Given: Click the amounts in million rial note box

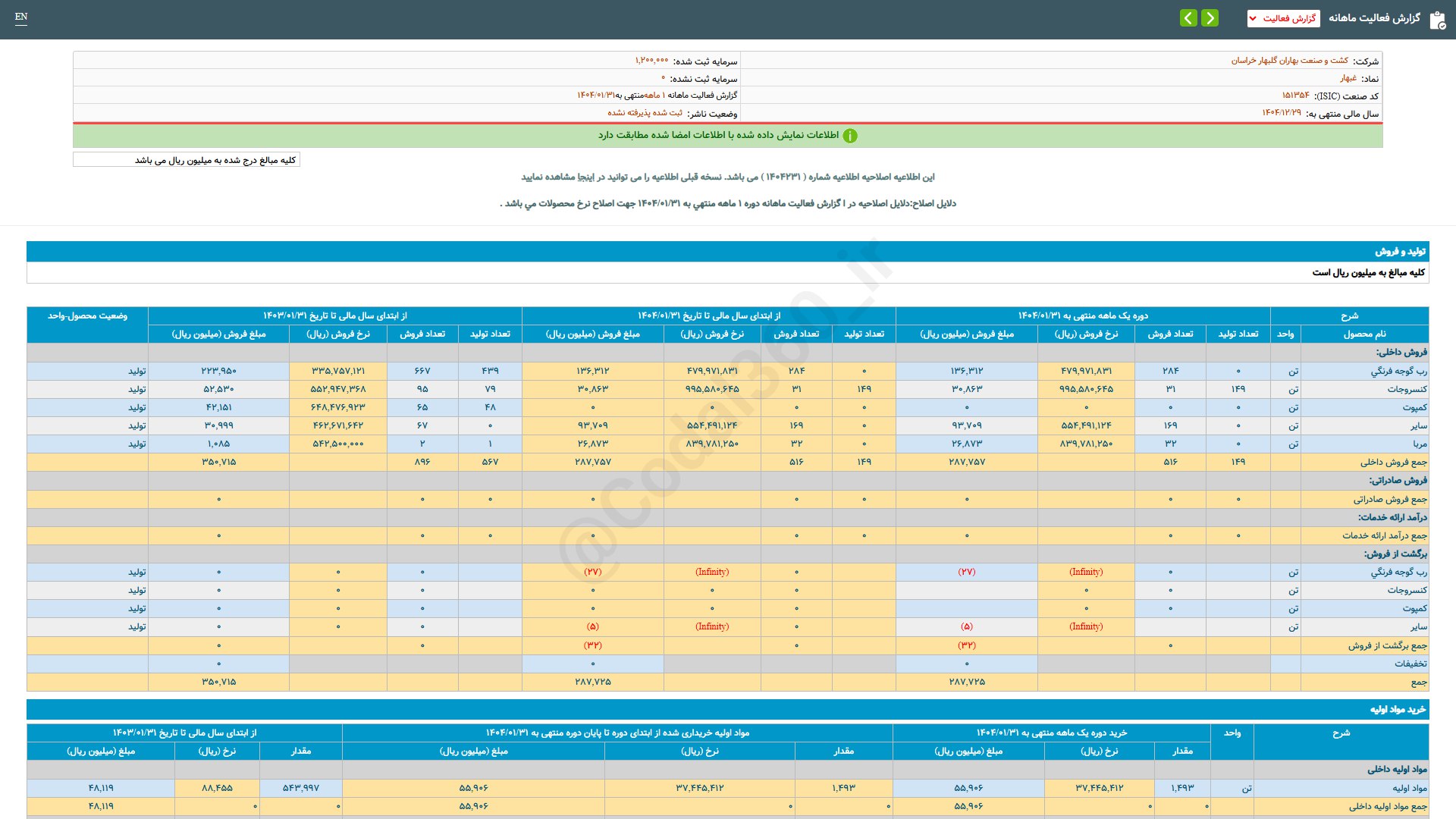Looking at the screenshot, I should (x=187, y=160).
